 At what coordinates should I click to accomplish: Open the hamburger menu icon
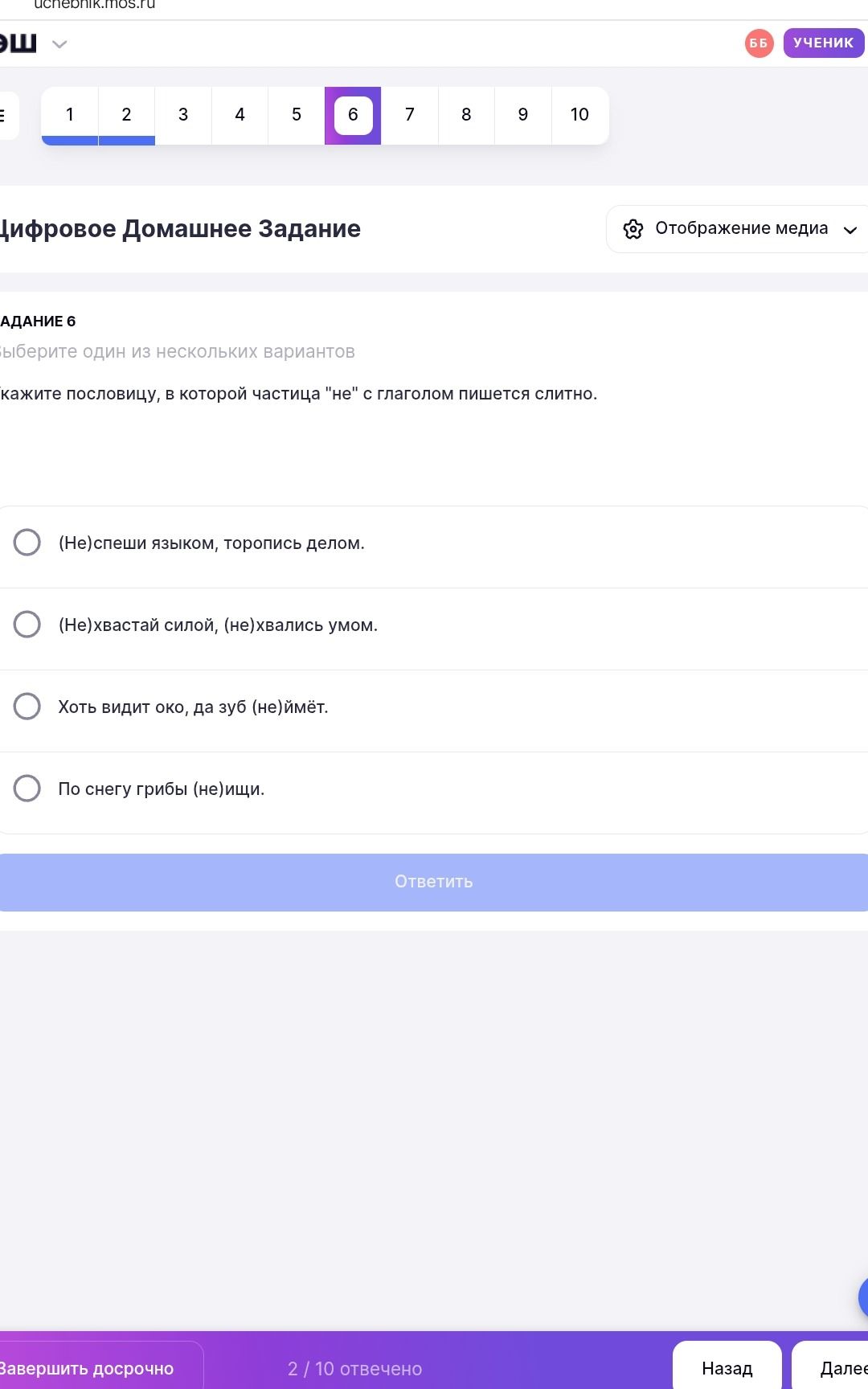[x=4, y=116]
